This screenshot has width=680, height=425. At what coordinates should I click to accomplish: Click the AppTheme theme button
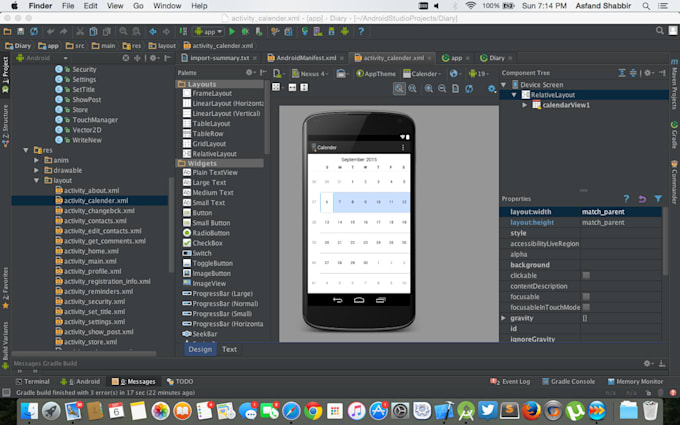click(x=376, y=74)
